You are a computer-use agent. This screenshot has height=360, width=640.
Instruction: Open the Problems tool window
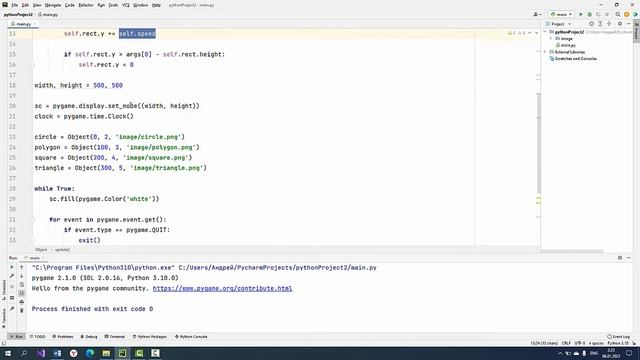click(x=63, y=337)
